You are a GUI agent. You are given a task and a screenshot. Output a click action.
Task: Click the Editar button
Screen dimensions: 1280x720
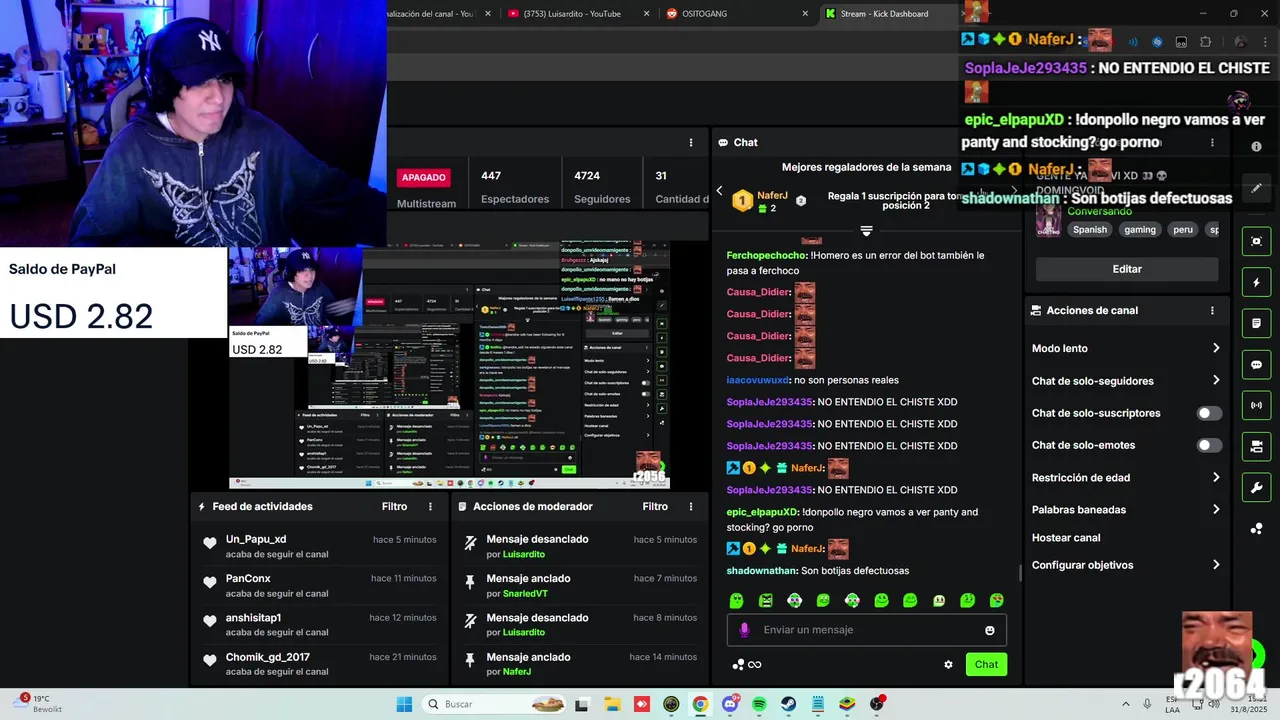click(x=1127, y=269)
